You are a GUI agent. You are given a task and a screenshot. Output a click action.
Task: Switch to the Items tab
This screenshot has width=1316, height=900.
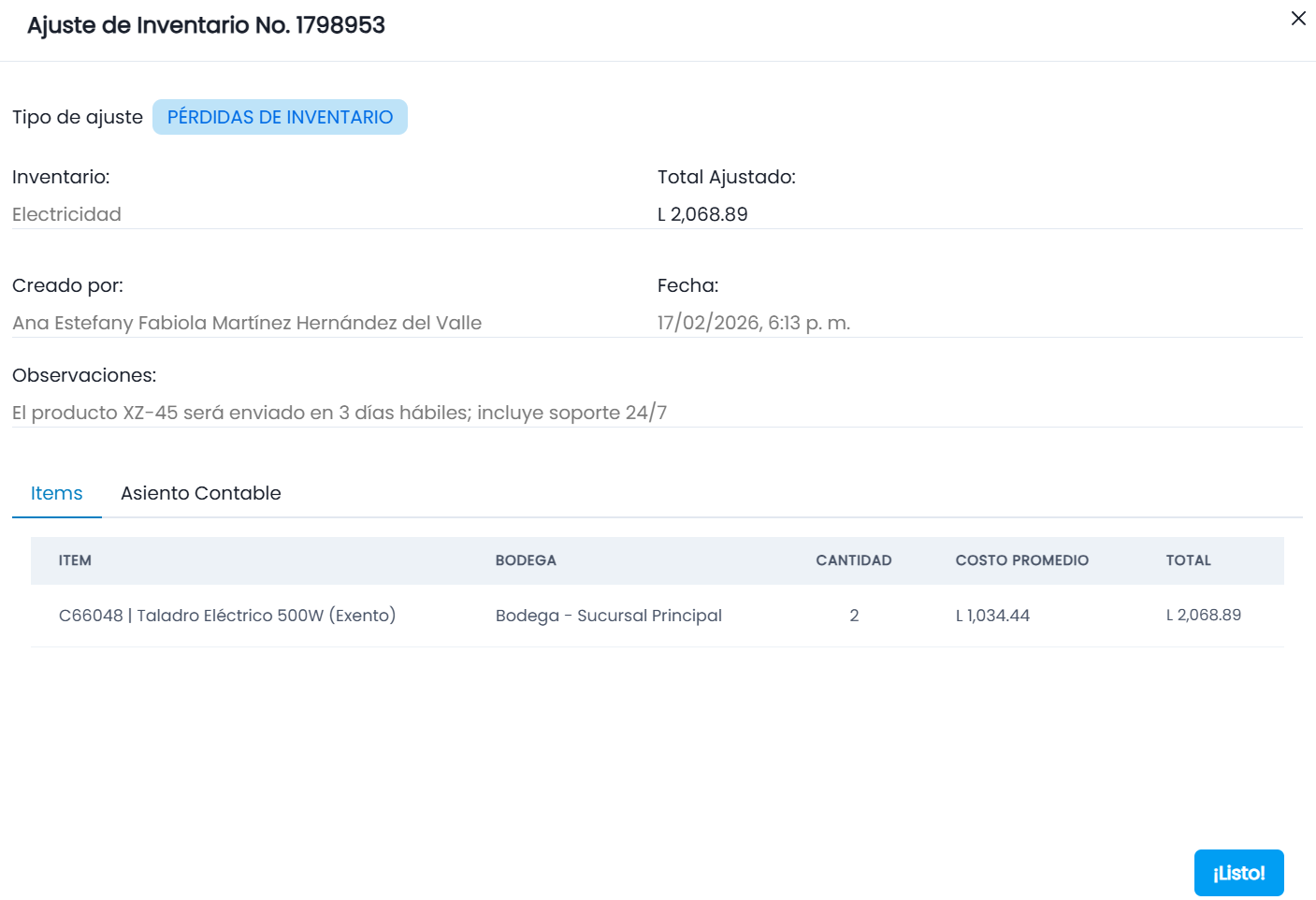pos(57,493)
